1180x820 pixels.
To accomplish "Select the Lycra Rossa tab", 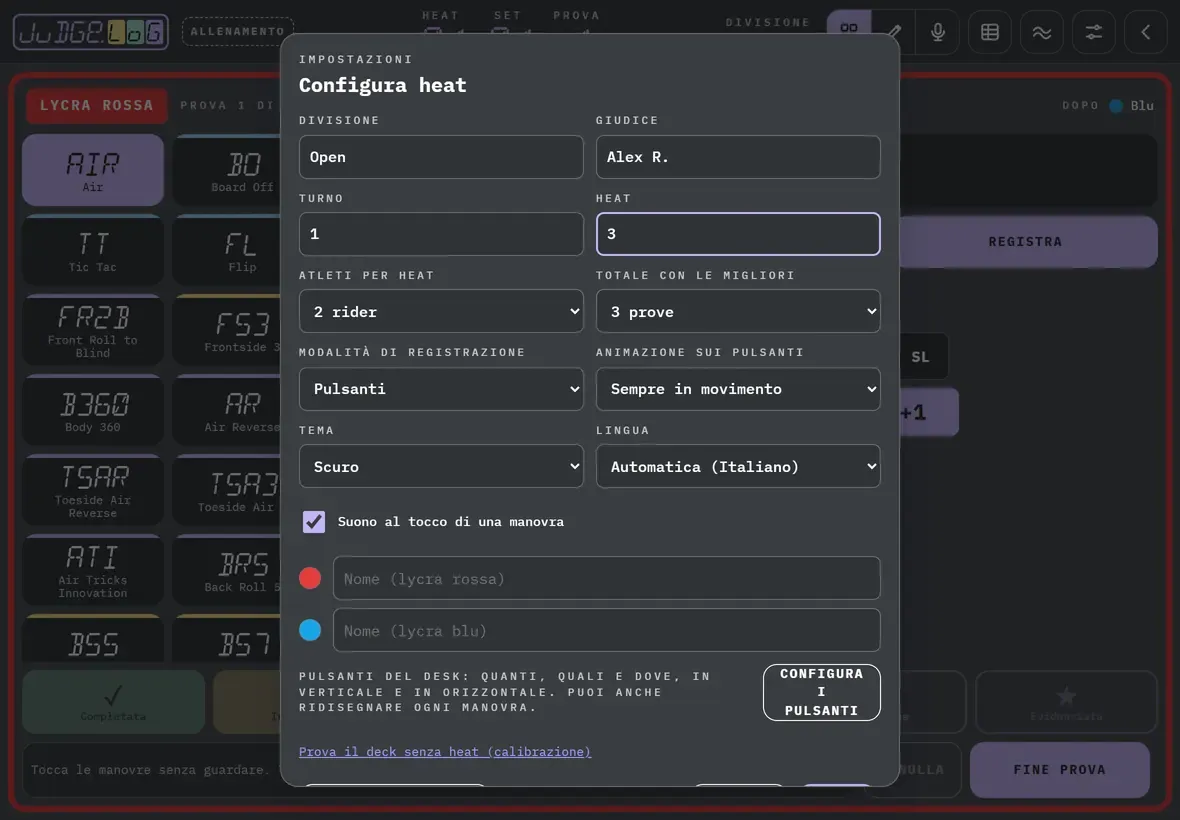I will tap(96, 105).
